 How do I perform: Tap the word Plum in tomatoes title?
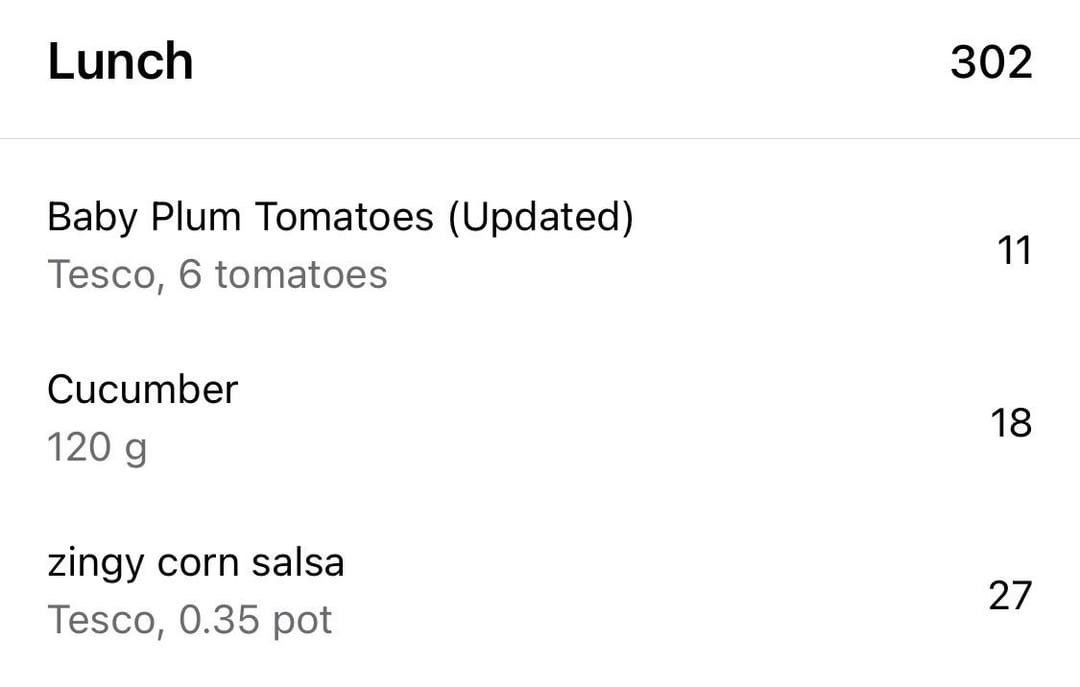196,216
